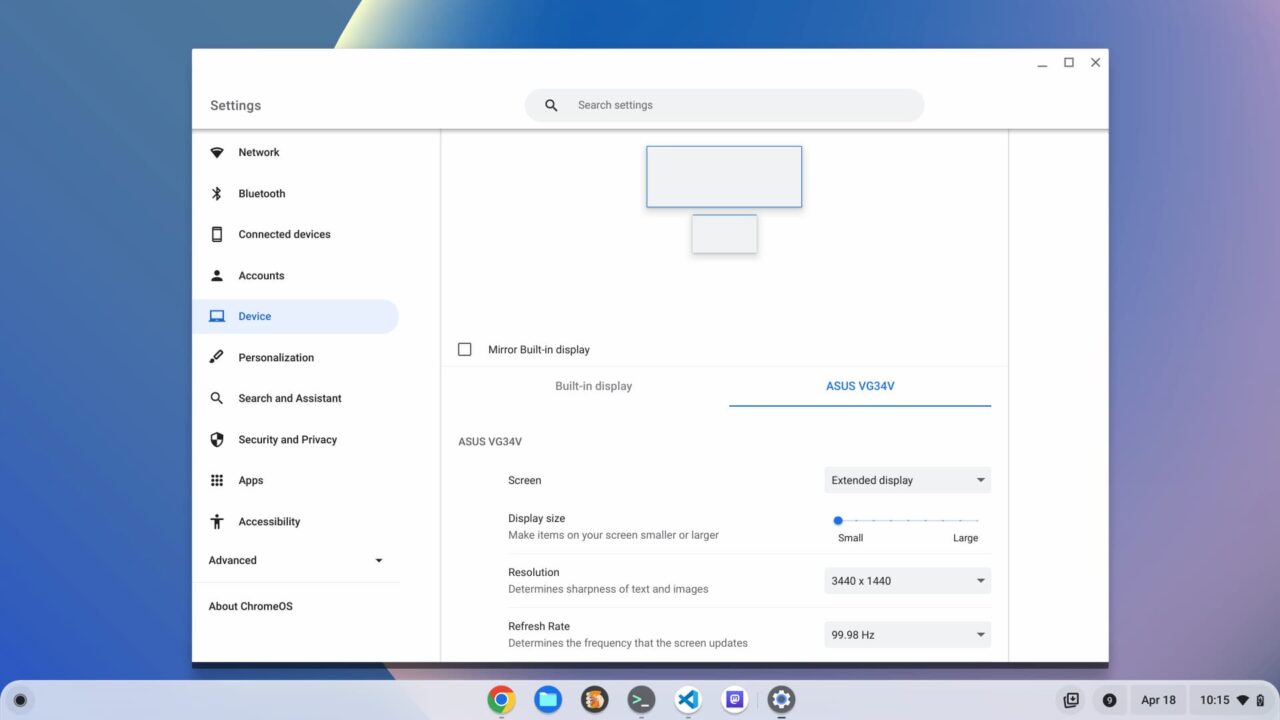Open Chrome browser from the shelf
This screenshot has height=720, width=1280.
(x=501, y=699)
